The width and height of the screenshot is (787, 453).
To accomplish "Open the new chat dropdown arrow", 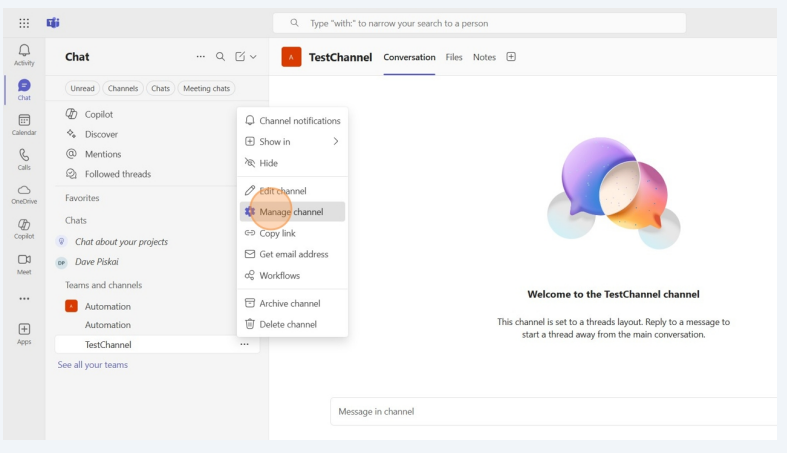I will (x=253, y=57).
